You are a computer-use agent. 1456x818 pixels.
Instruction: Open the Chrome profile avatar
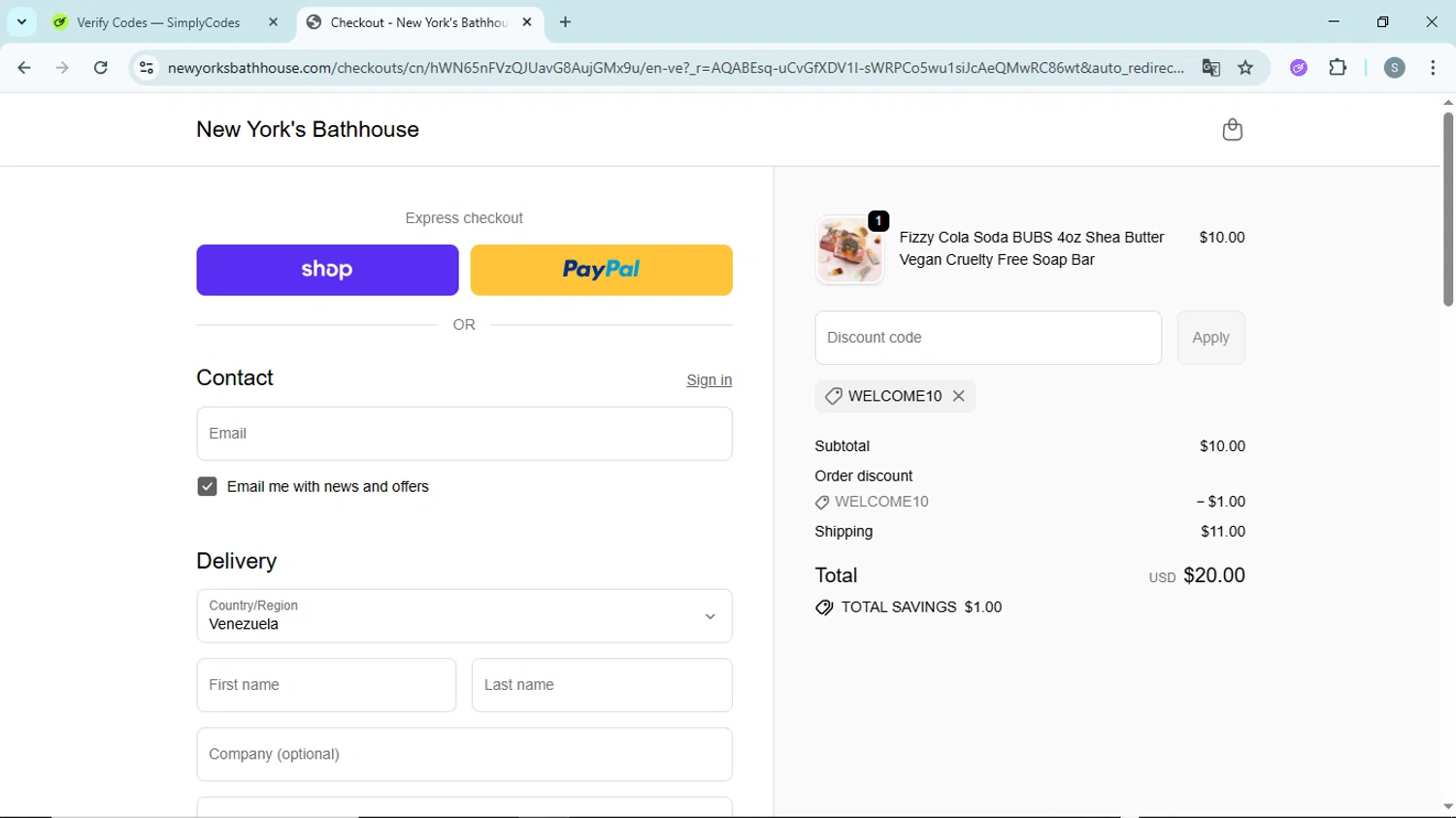1394,68
